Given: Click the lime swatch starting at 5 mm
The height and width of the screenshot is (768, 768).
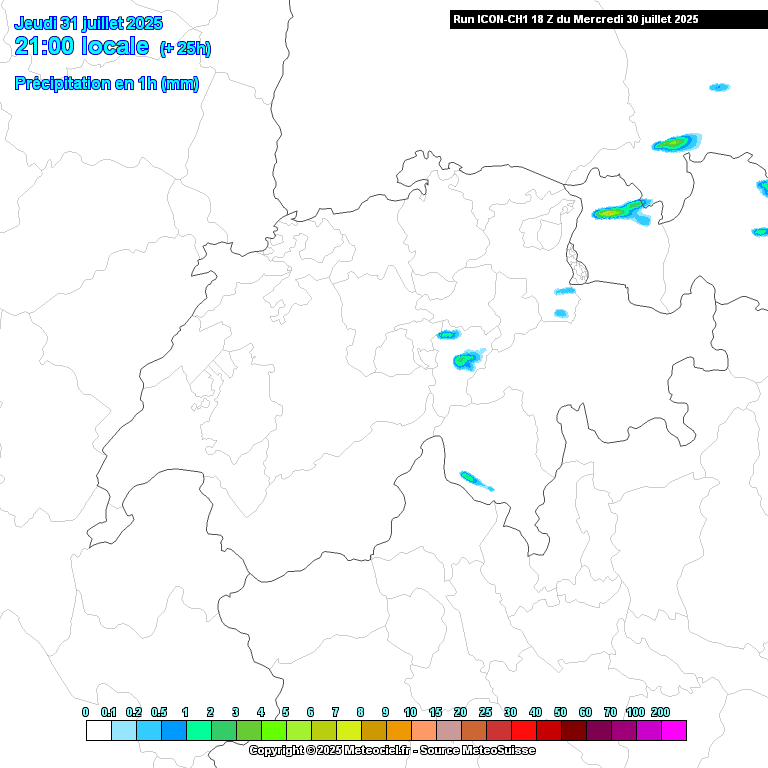Looking at the screenshot, I should click(x=299, y=730).
